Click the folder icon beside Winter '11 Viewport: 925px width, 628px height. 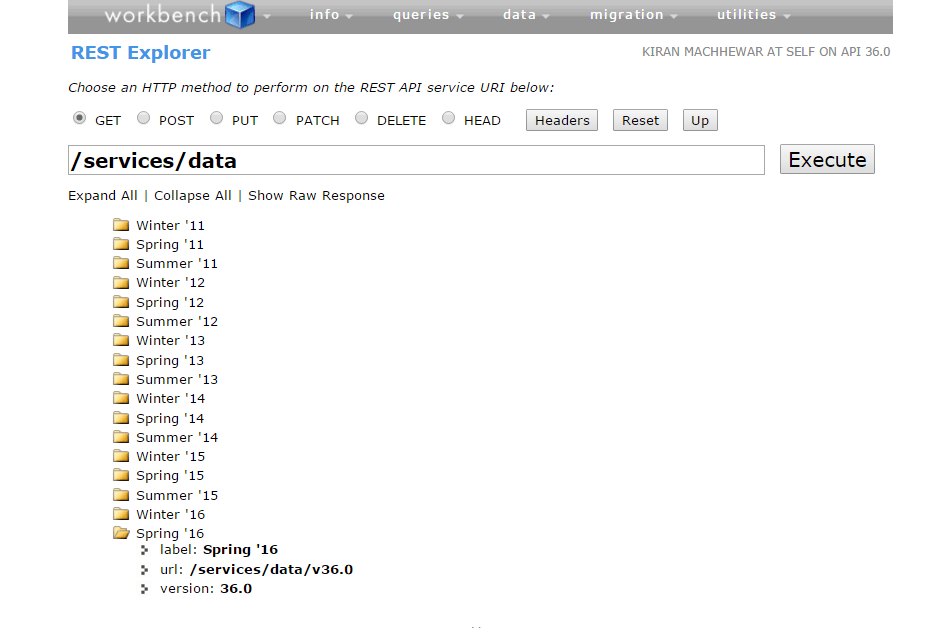(x=121, y=225)
